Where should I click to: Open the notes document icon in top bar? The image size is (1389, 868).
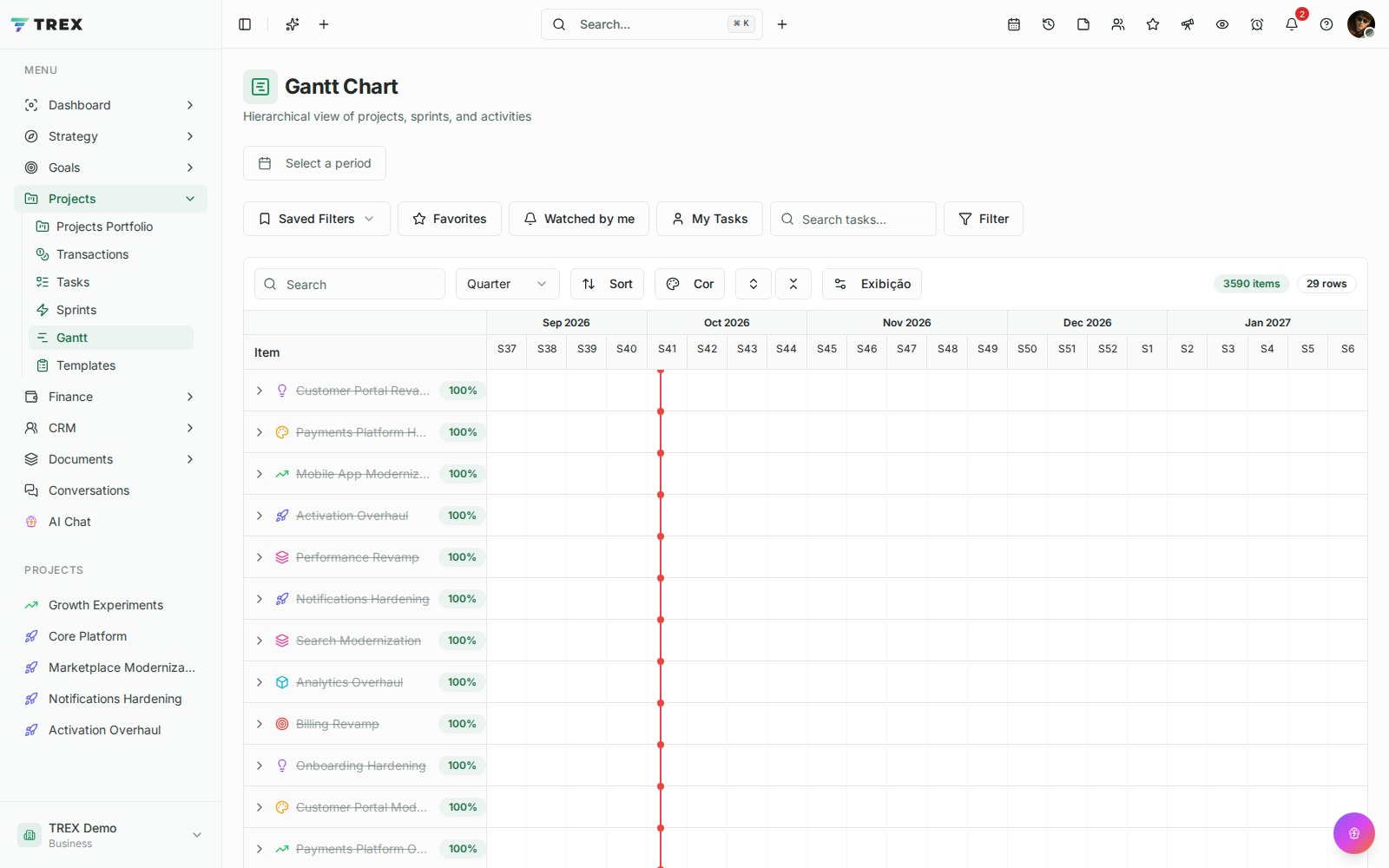[x=1083, y=24]
